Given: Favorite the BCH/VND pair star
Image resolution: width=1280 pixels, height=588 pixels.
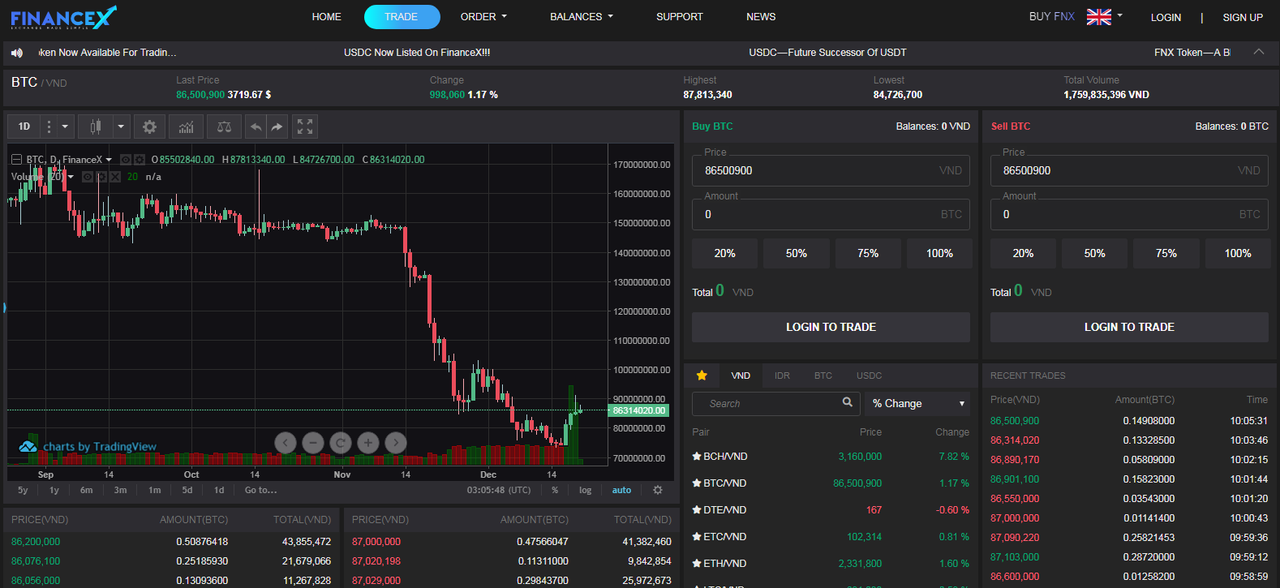Looking at the screenshot, I should (x=697, y=456).
